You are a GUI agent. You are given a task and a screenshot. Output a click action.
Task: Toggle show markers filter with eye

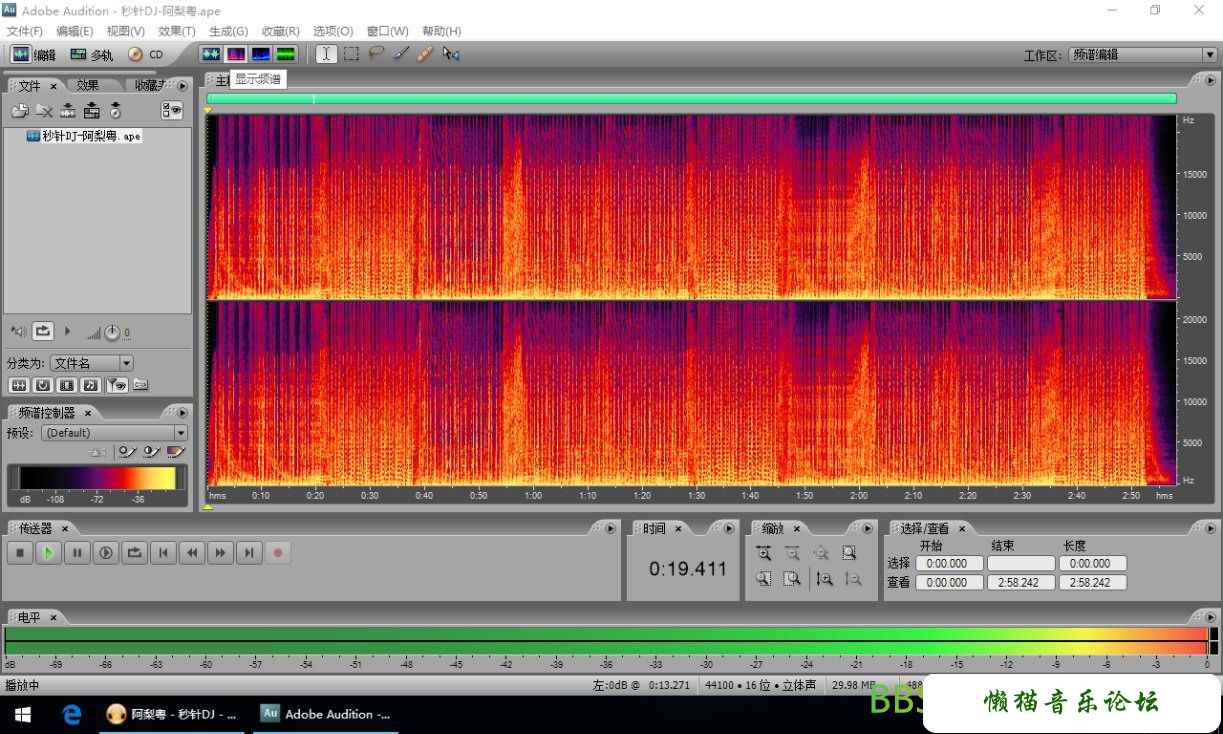click(116, 385)
